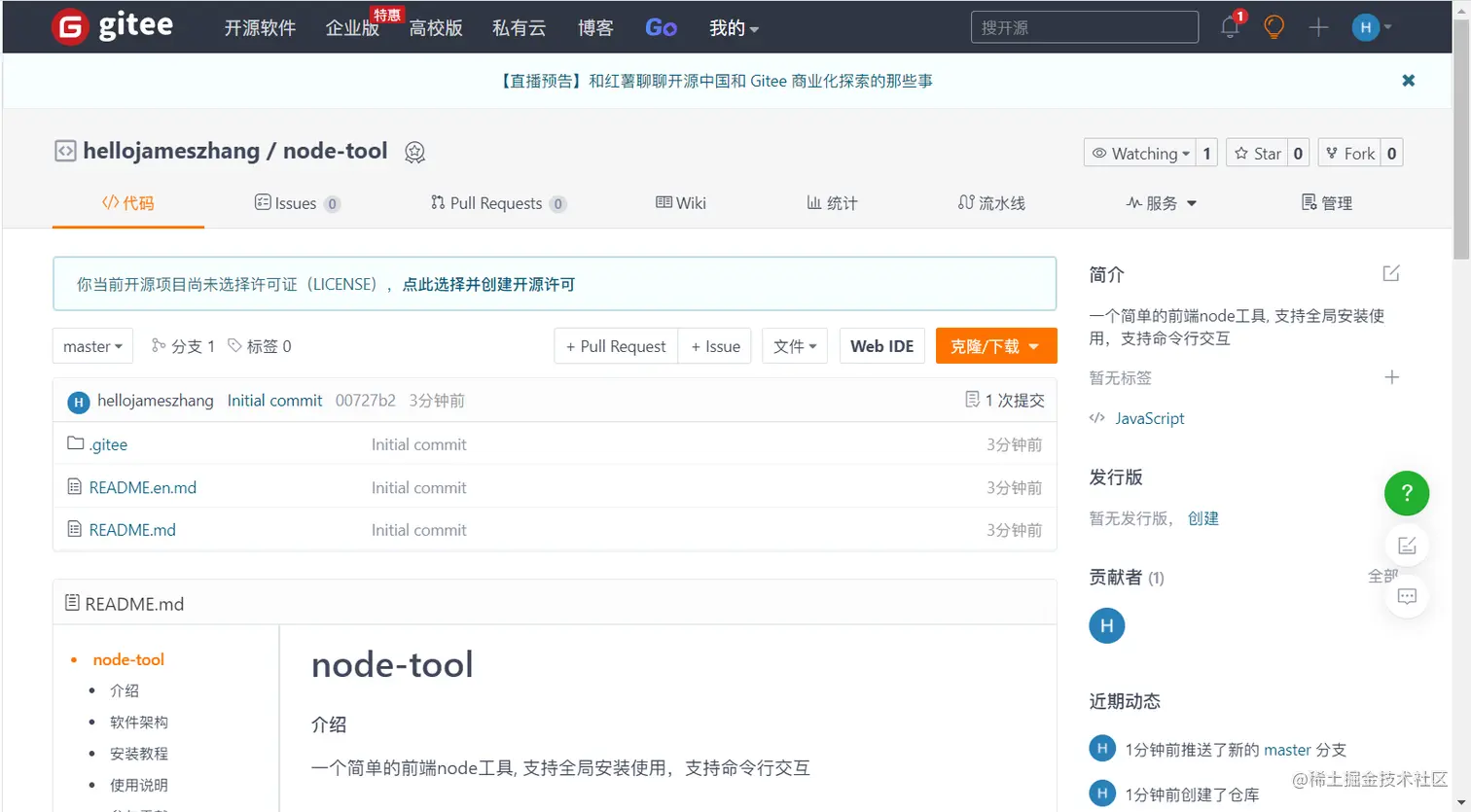
Task: Star the repository
Action: (1257, 154)
